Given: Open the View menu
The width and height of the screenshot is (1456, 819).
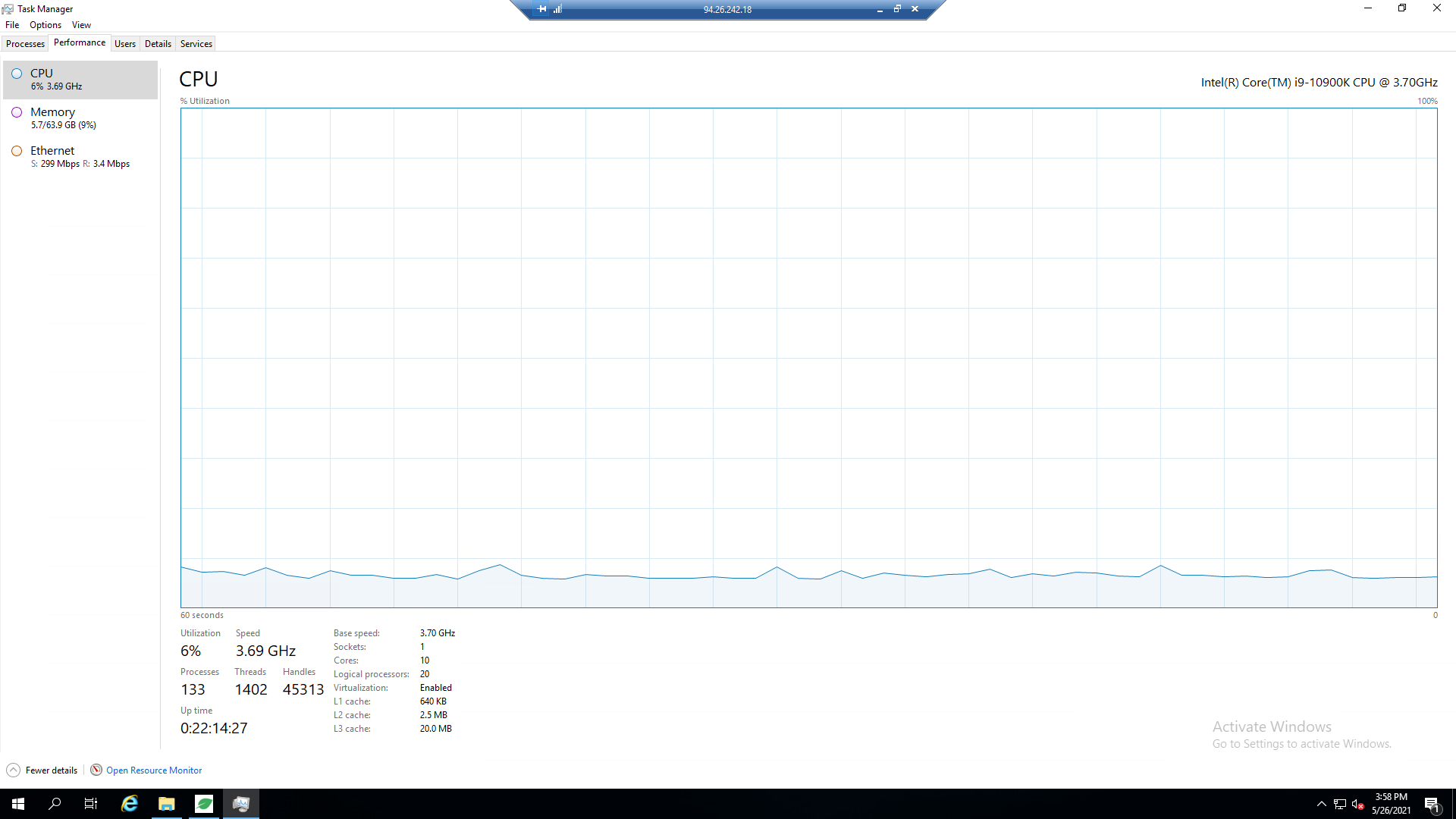Looking at the screenshot, I should tap(81, 25).
